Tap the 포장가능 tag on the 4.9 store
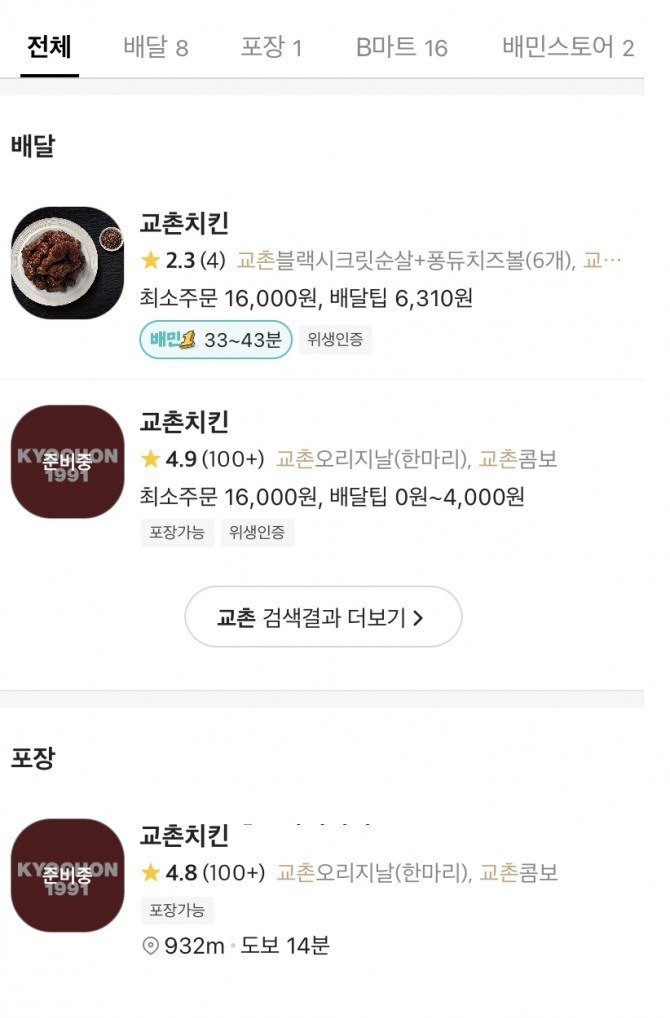670x1018 pixels. pos(176,532)
